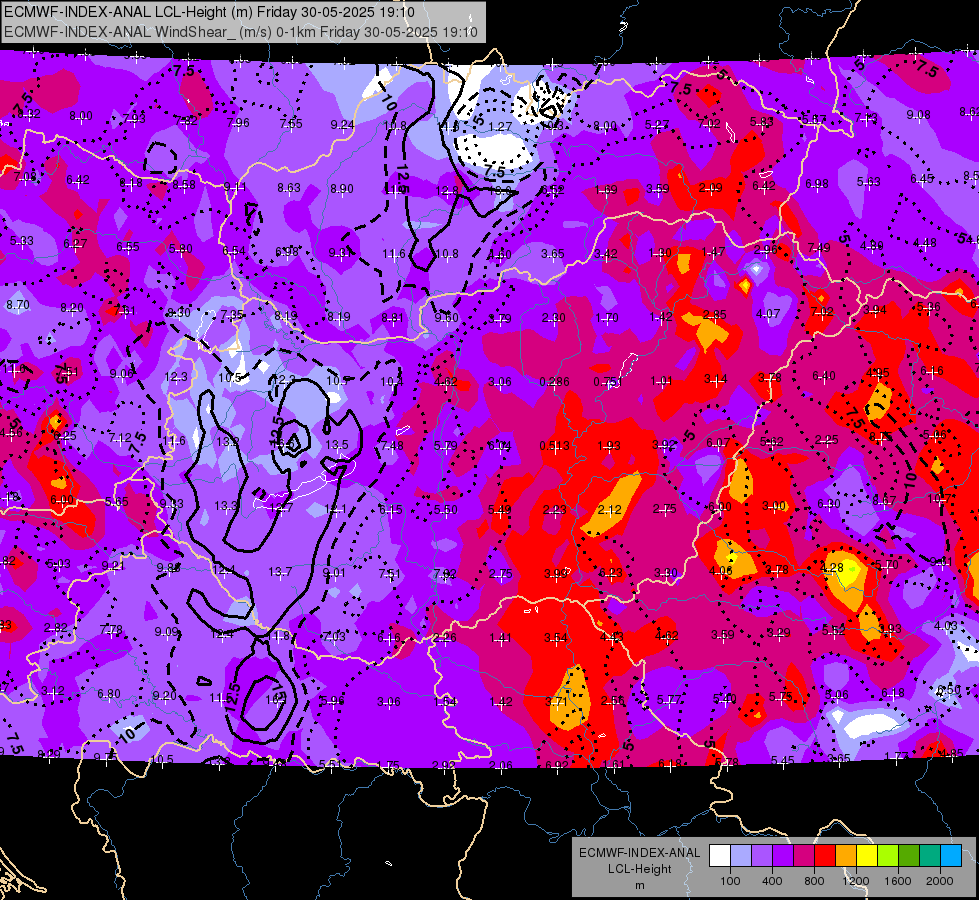Click the wind shear value 7.03
Viewport: 979px width, 900px height.
(334, 636)
